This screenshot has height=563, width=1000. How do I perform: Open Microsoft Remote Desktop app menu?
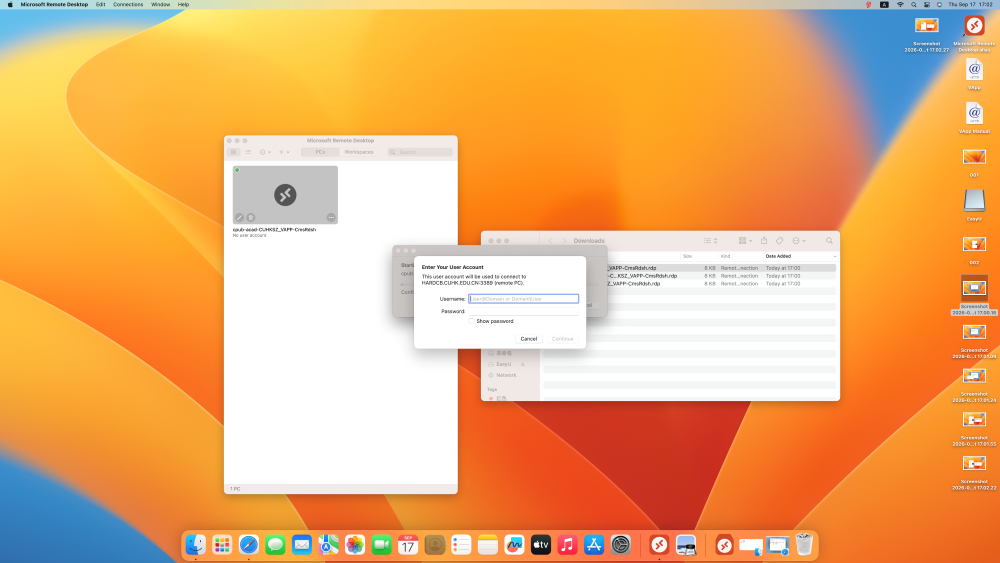54,4
